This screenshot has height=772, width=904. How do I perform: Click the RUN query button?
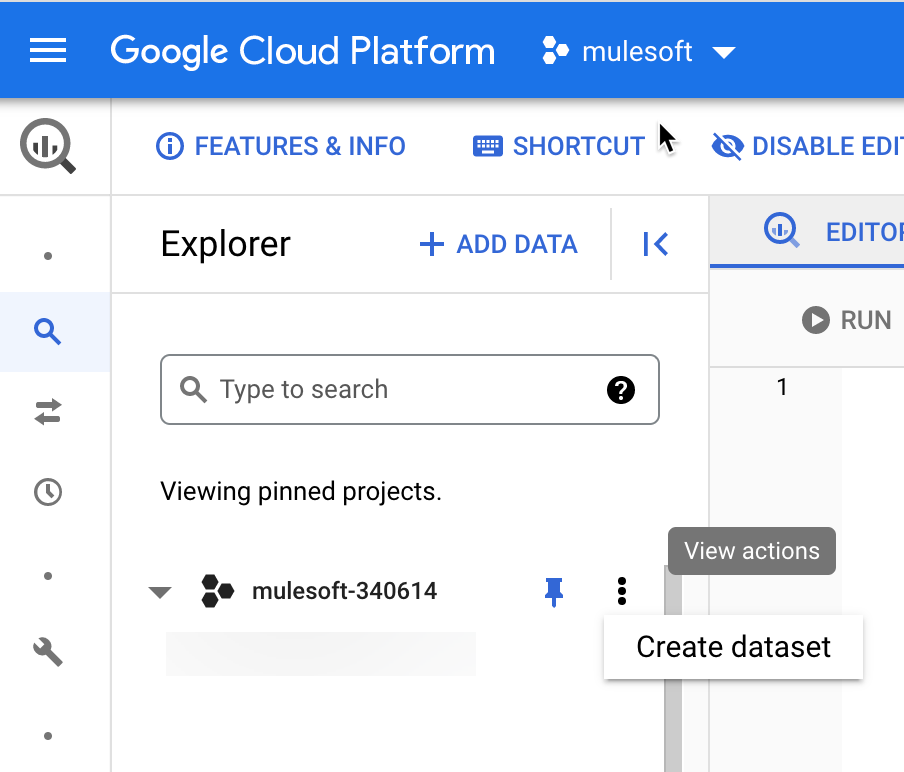click(846, 320)
